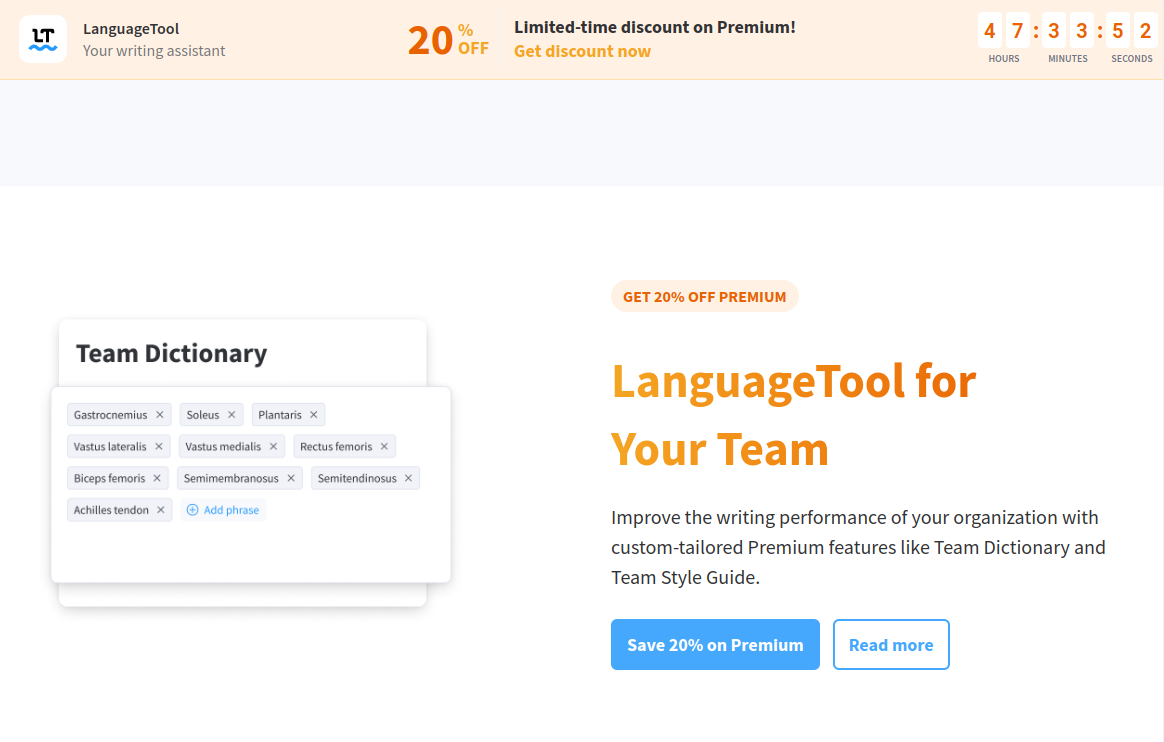This screenshot has width=1164, height=742.
Task: Select the Semitendinosus tag text
Action: tap(357, 479)
